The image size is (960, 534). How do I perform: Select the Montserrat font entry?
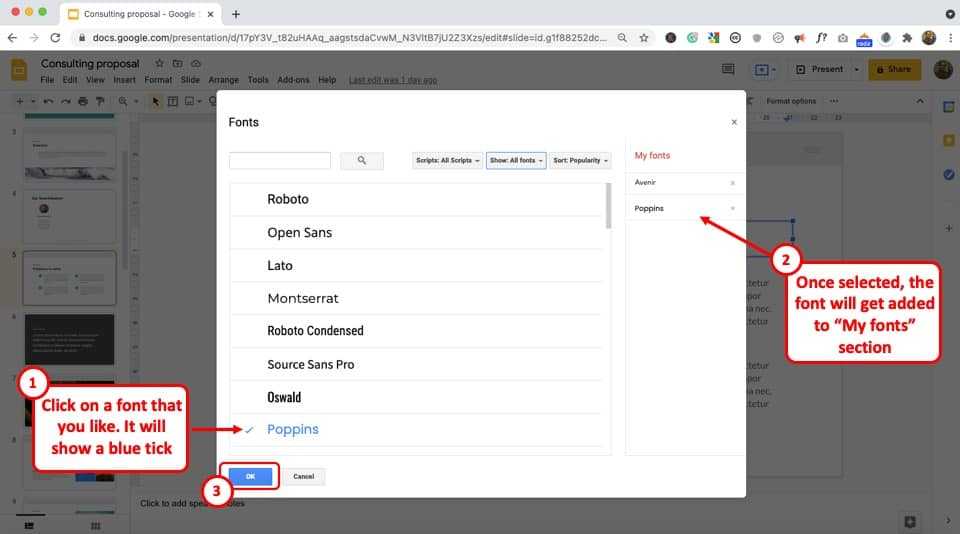click(303, 298)
